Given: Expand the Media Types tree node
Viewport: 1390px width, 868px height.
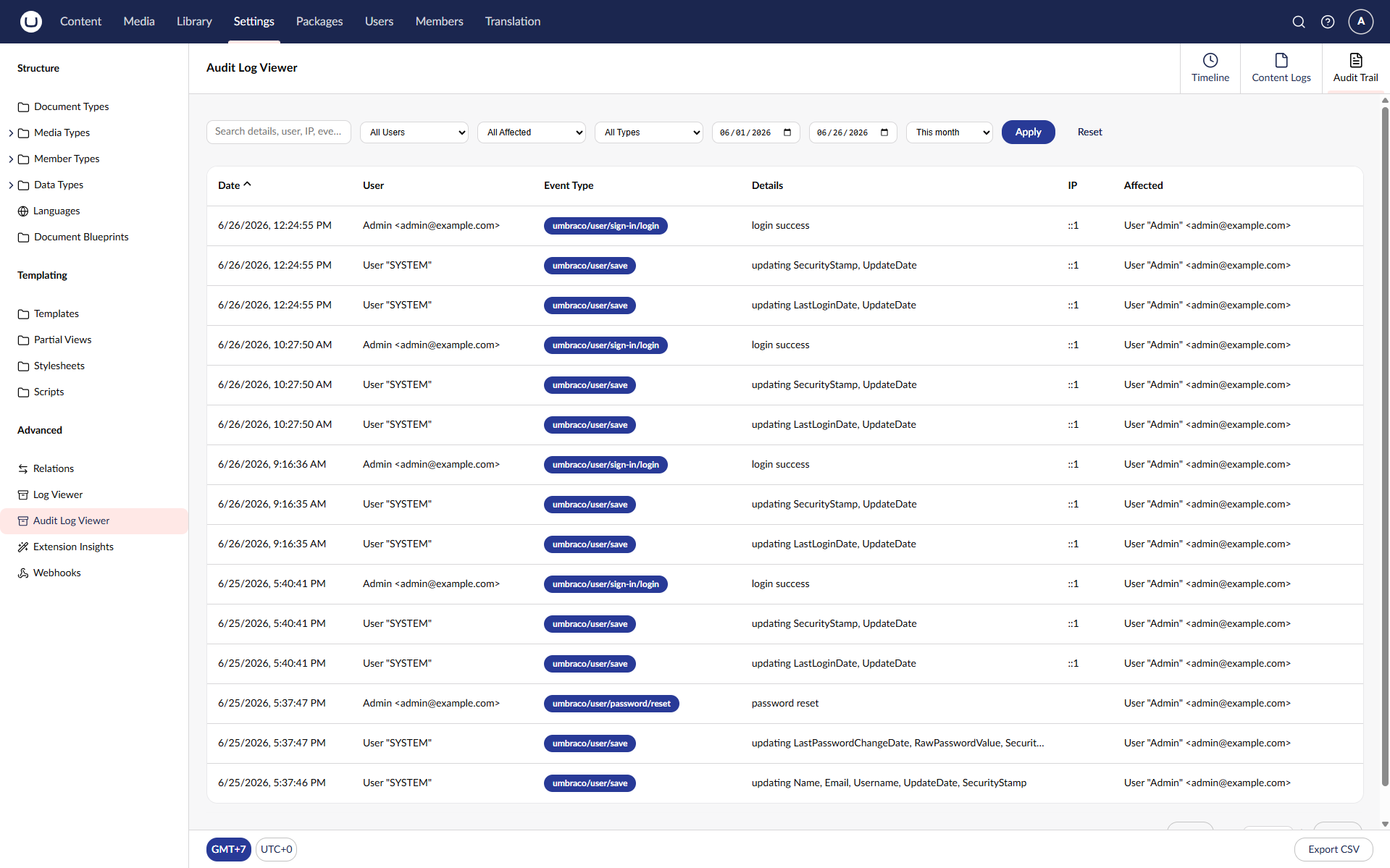Looking at the screenshot, I should pos(11,133).
